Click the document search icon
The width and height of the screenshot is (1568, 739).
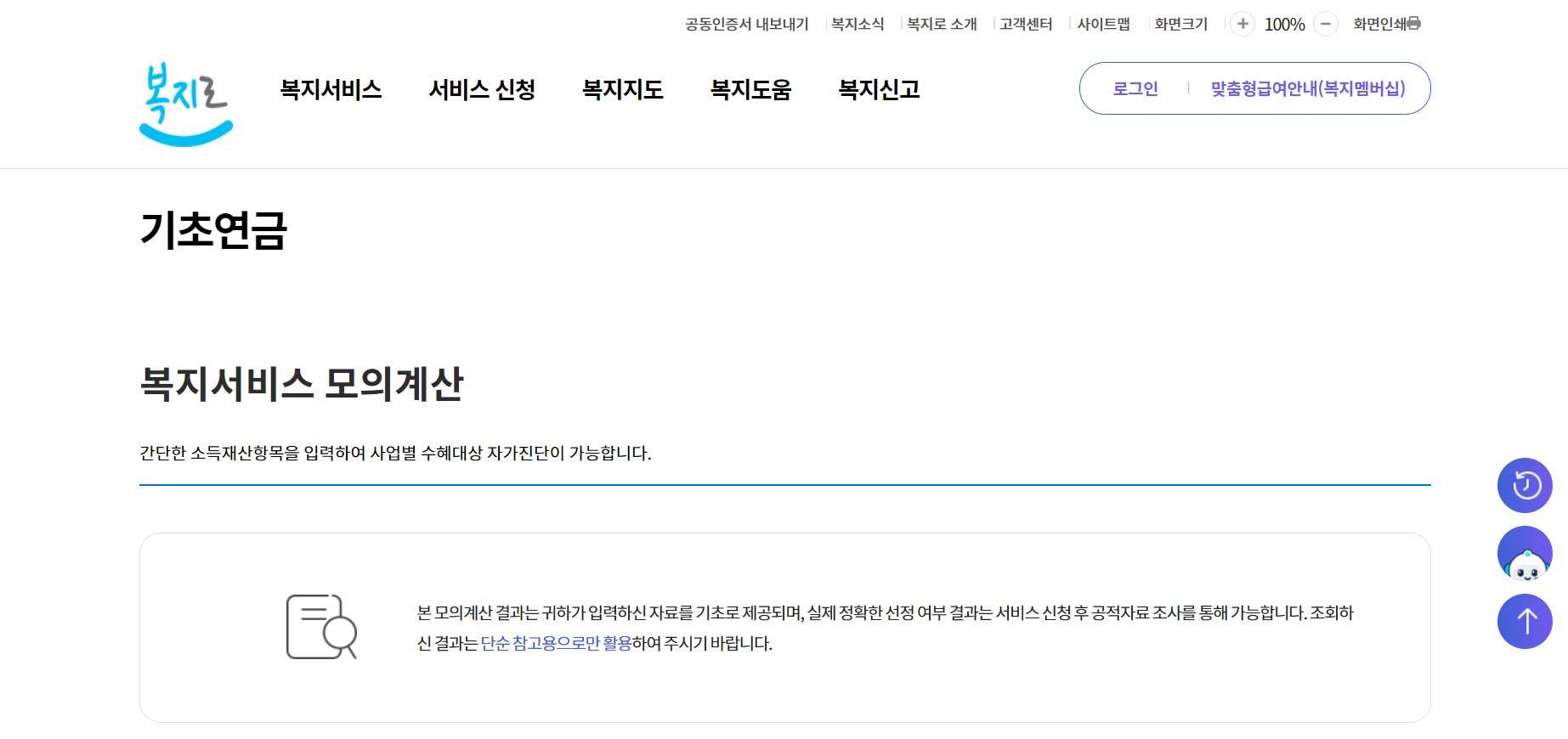click(321, 627)
